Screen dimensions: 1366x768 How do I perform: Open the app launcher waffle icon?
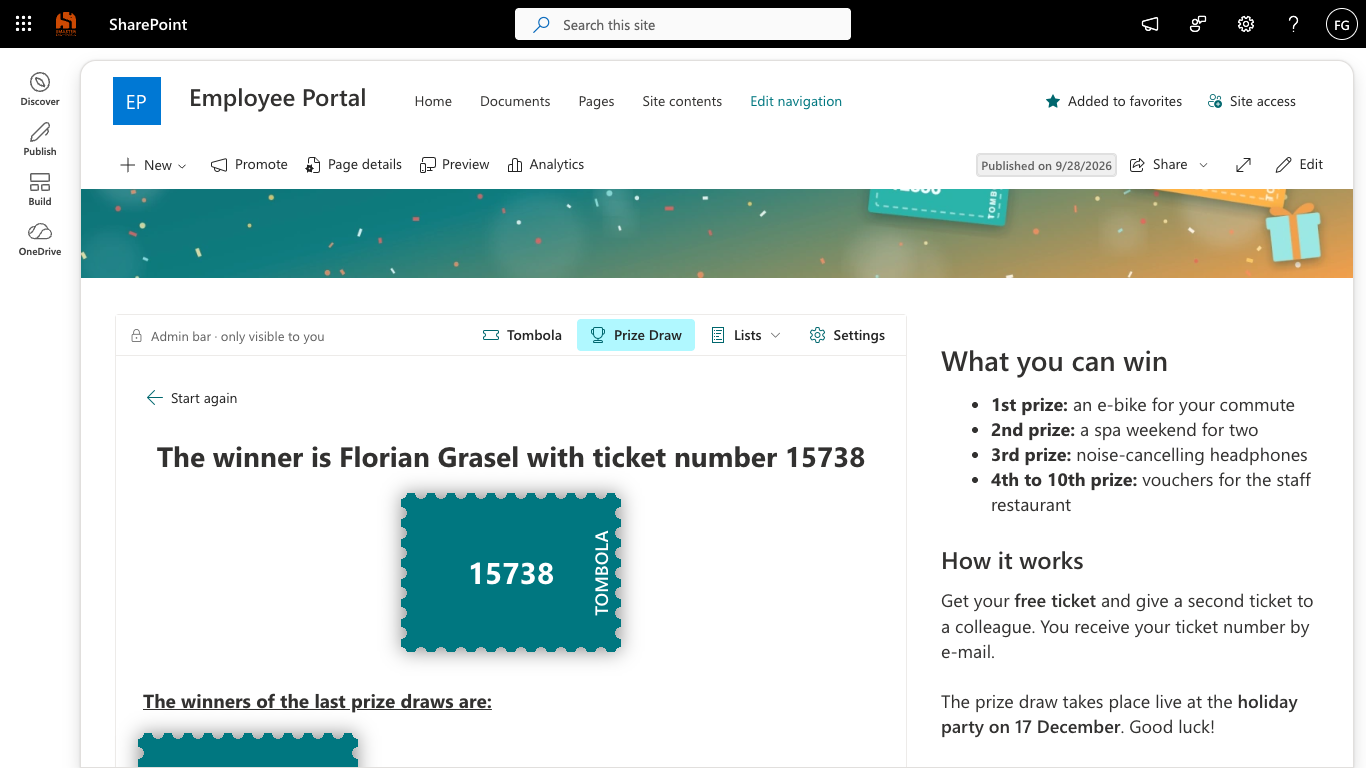coord(24,24)
